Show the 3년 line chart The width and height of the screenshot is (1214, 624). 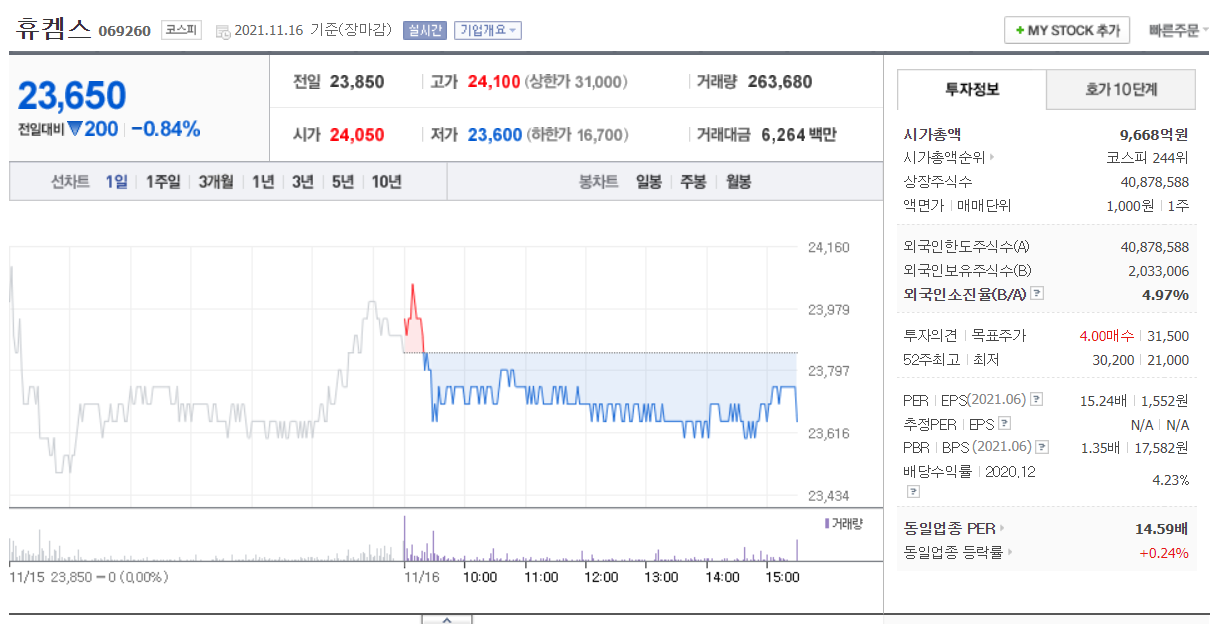303,182
